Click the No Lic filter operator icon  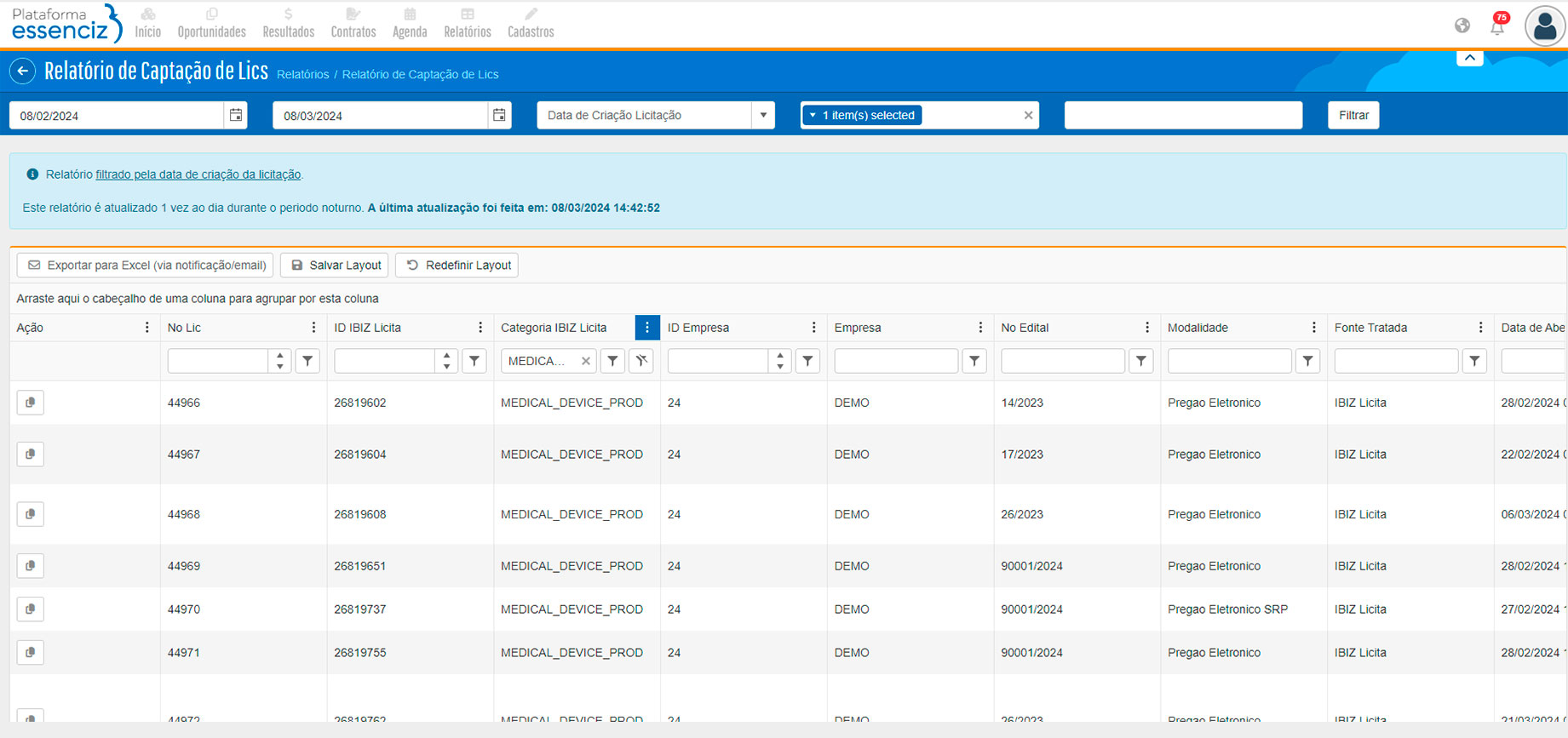pos(307,361)
